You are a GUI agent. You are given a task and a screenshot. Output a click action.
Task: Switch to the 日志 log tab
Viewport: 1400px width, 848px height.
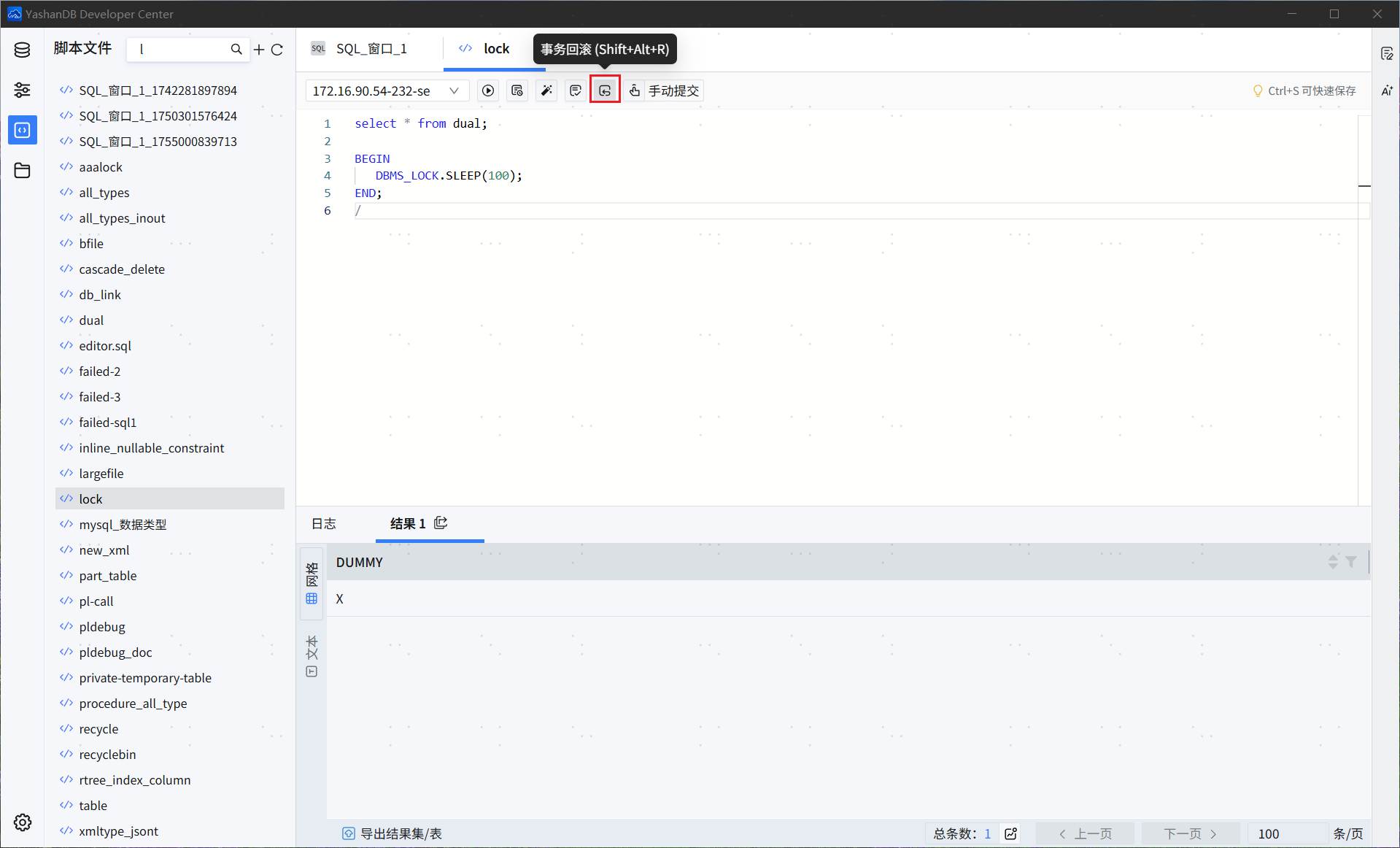click(x=323, y=523)
